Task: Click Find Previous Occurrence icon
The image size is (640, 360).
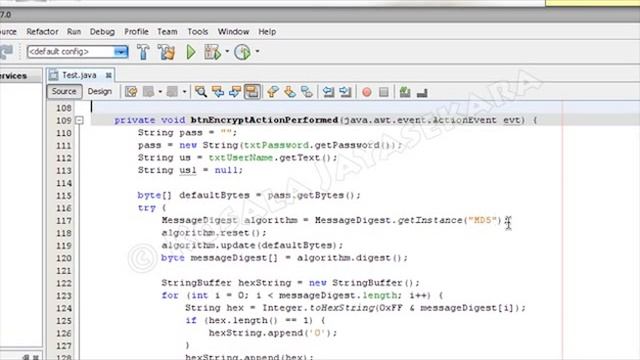Action: (x=218, y=92)
